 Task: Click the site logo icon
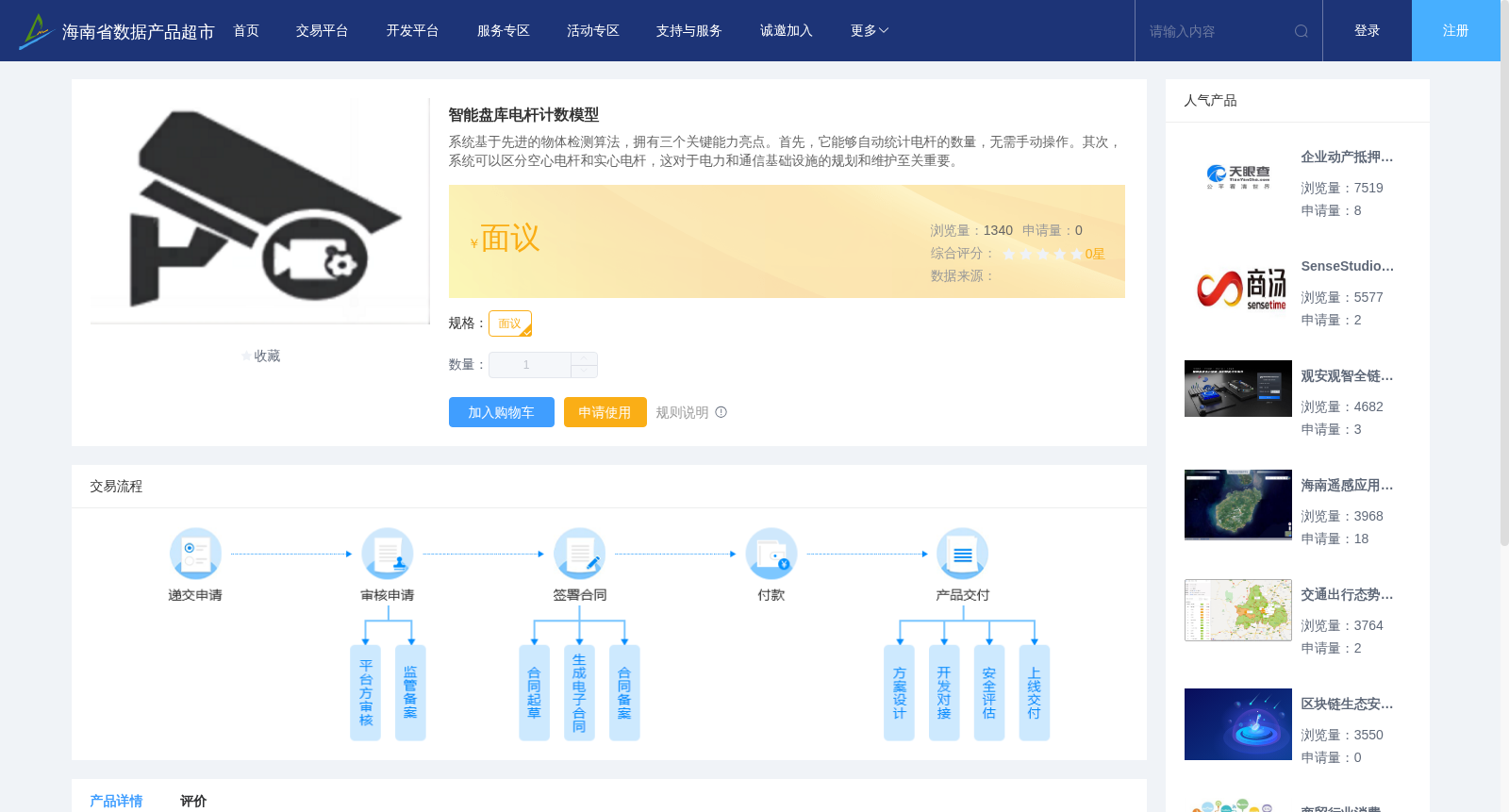pyautogui.click(x=36, y=31)
